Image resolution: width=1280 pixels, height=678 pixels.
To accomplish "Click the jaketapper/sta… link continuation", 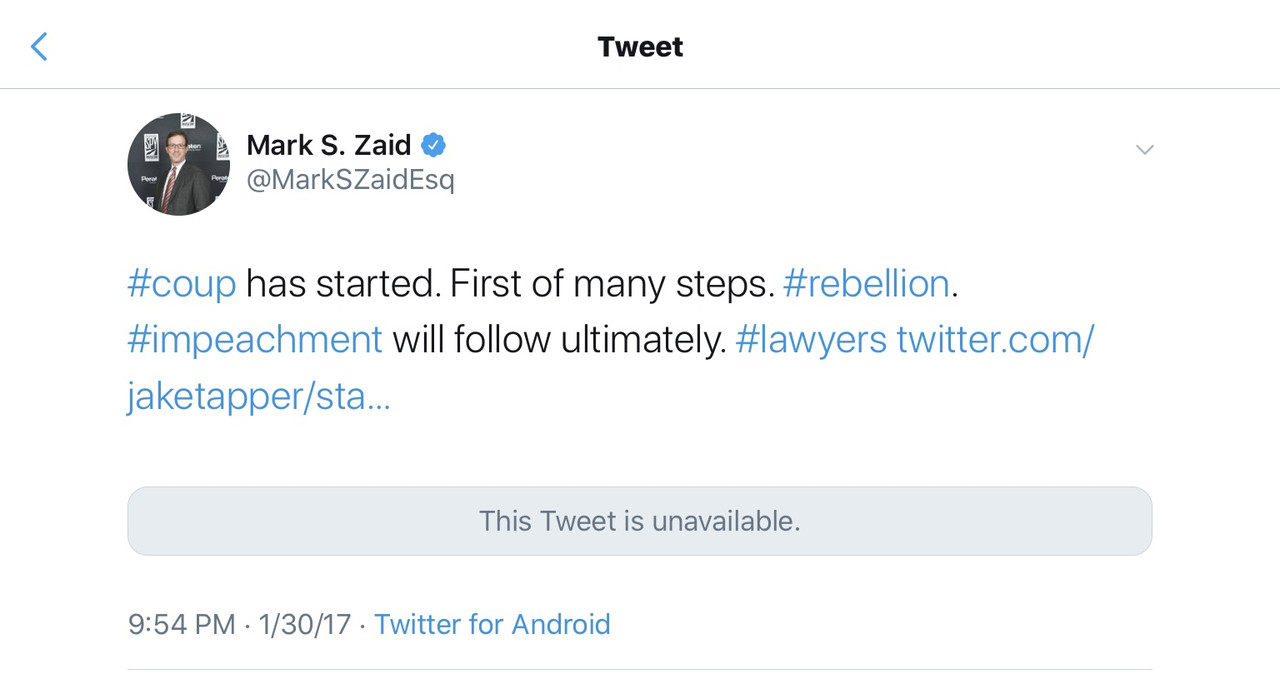I will tap(259, 396).
